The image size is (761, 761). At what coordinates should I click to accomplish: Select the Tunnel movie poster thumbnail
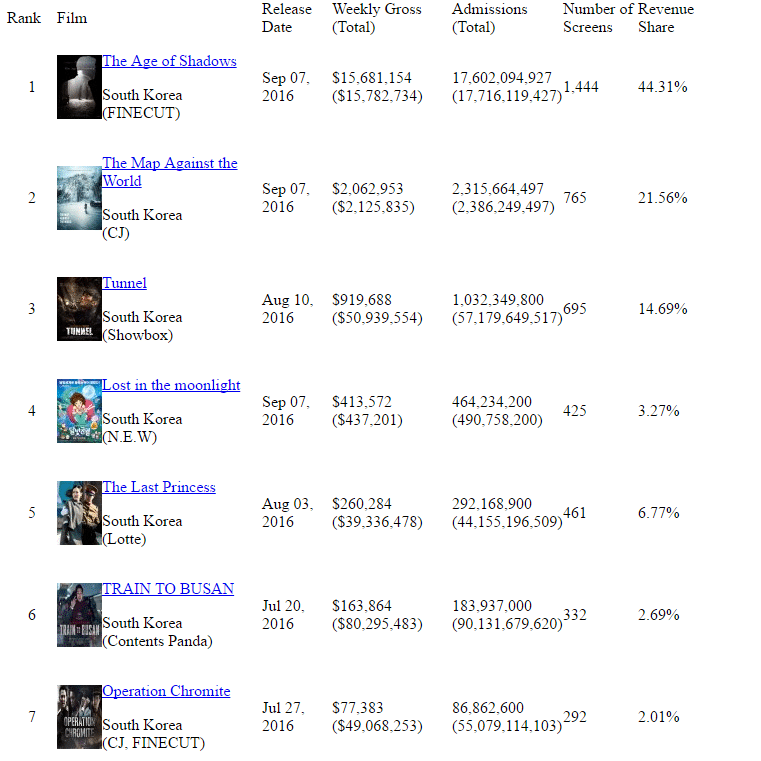pyautogui.click(x=79, y=309)
